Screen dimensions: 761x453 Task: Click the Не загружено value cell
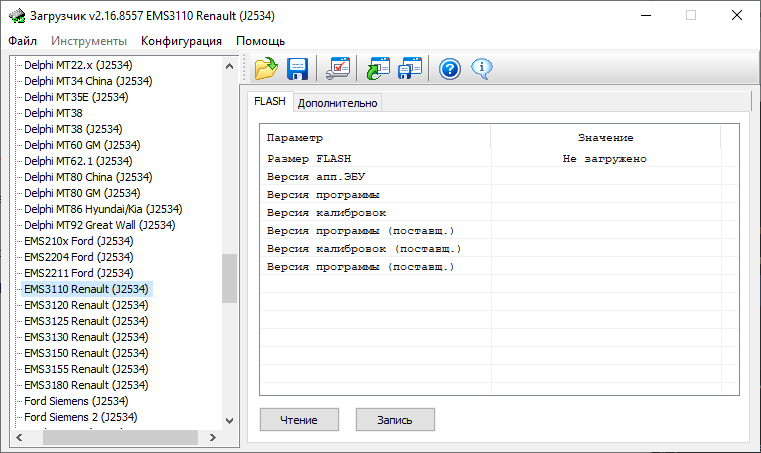tap(605, 159)
